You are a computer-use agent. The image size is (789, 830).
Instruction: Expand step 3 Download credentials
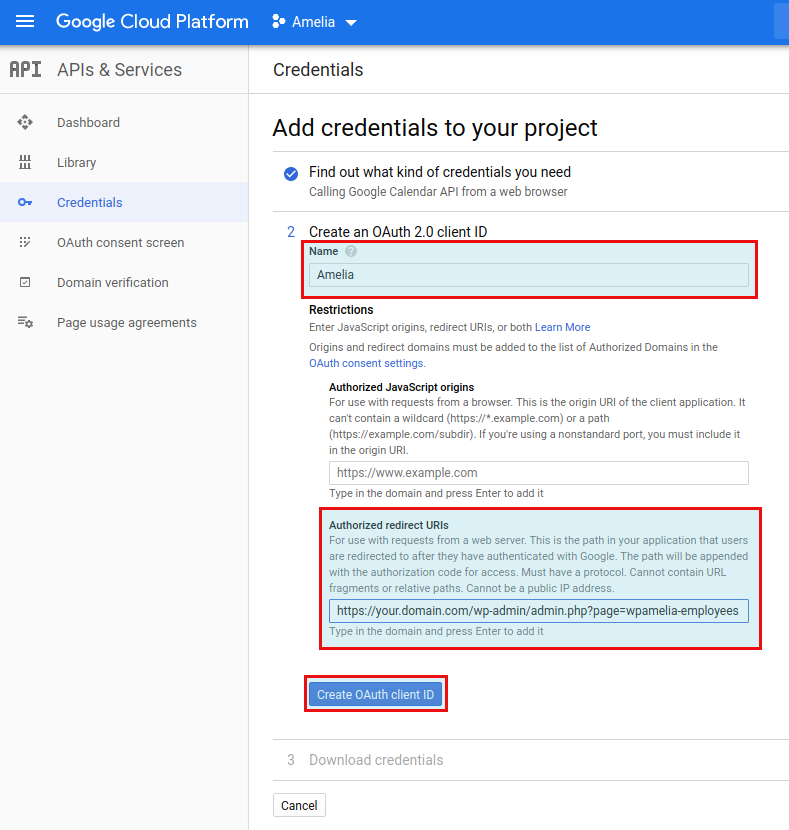click(x=376, y=760)
